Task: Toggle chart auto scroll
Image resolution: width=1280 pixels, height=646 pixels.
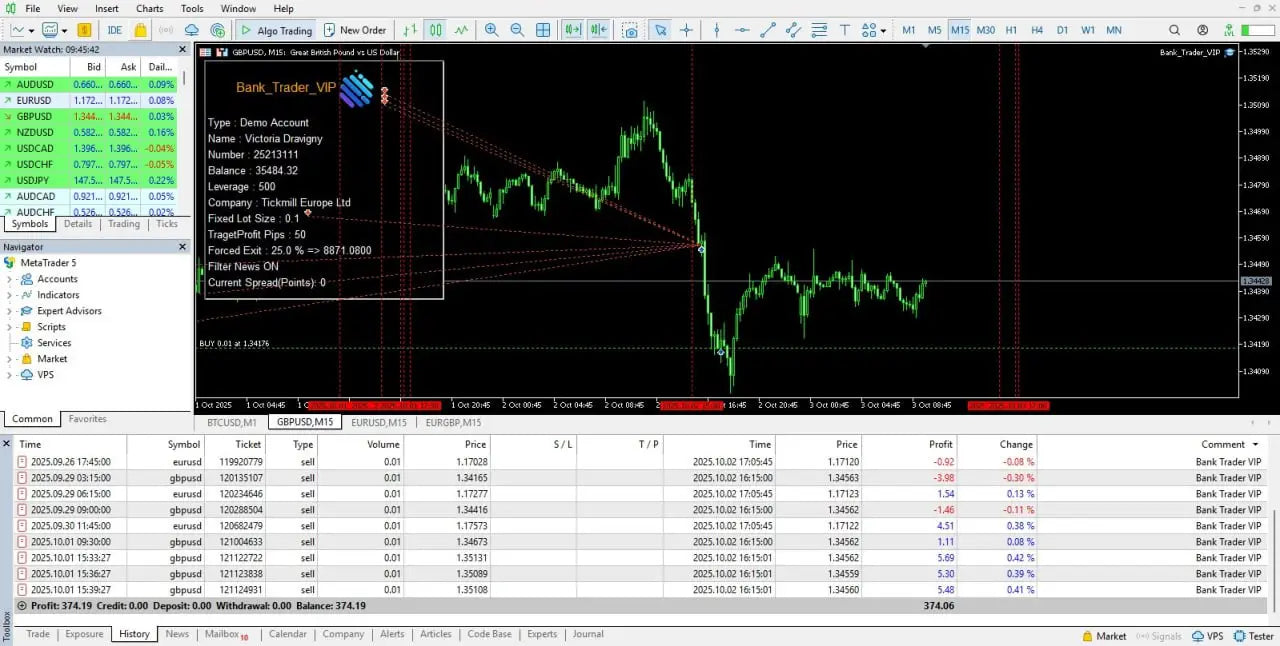Action: click(572, 30)
